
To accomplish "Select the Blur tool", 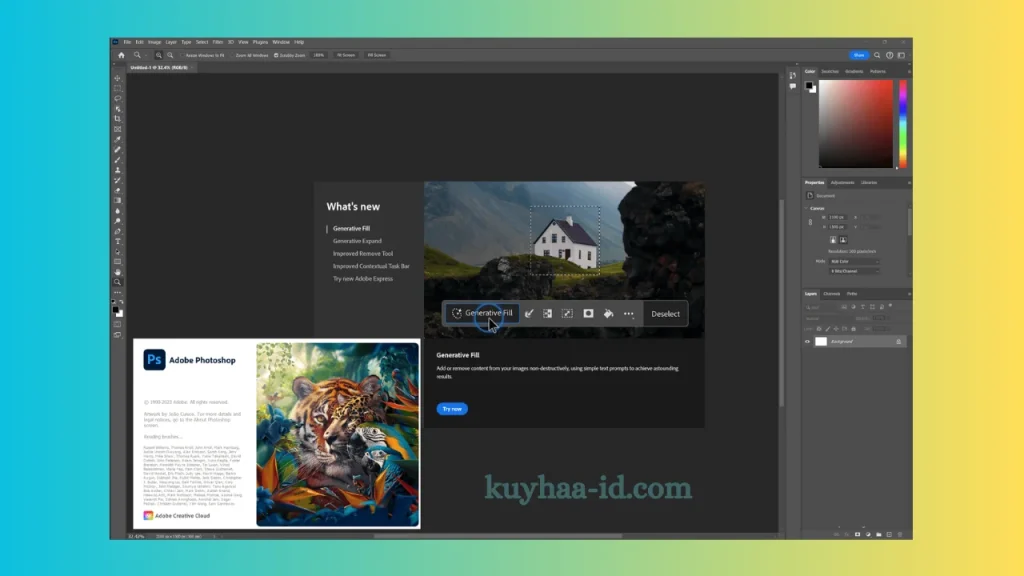I will (x=118, y=211).
